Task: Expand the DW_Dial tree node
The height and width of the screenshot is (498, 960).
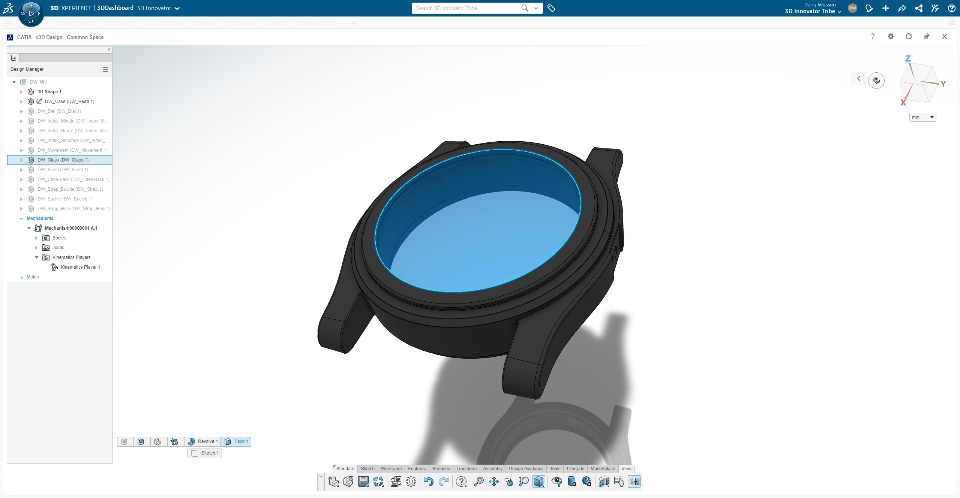Action: click(21, 111)
